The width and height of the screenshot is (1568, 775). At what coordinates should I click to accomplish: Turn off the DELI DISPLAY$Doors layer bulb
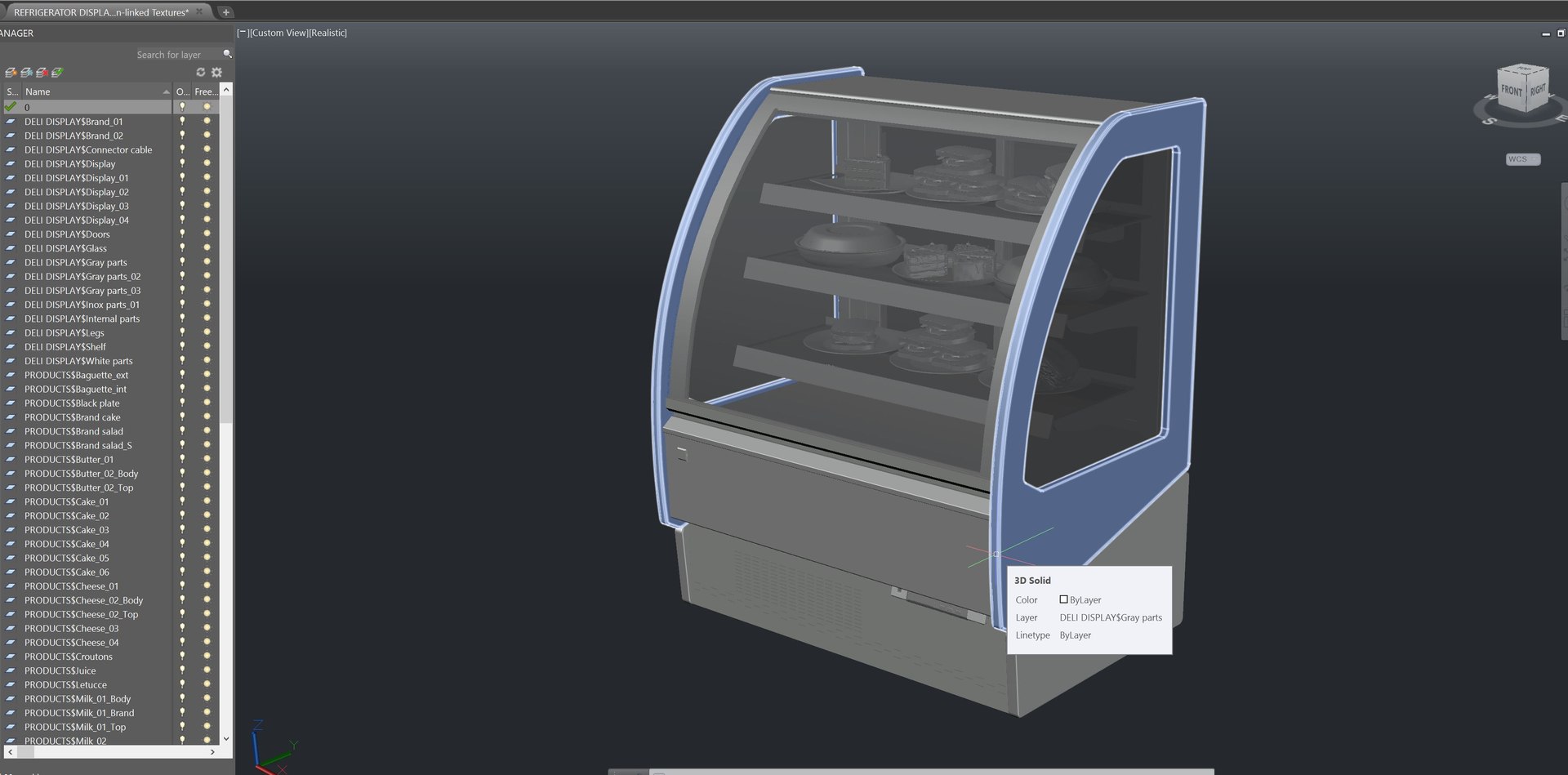tap(182, 234)
